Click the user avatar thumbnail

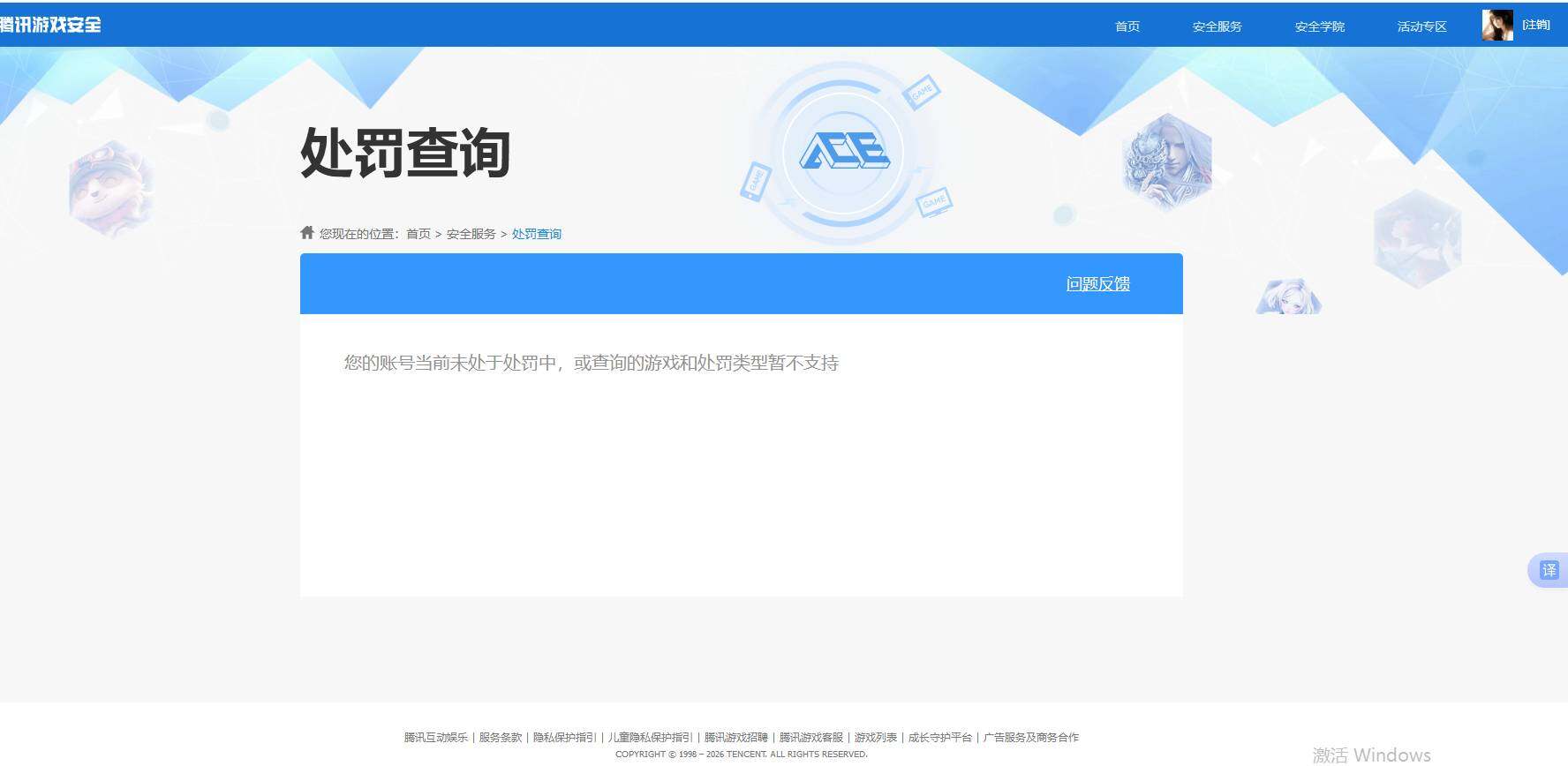point(1497,25)
